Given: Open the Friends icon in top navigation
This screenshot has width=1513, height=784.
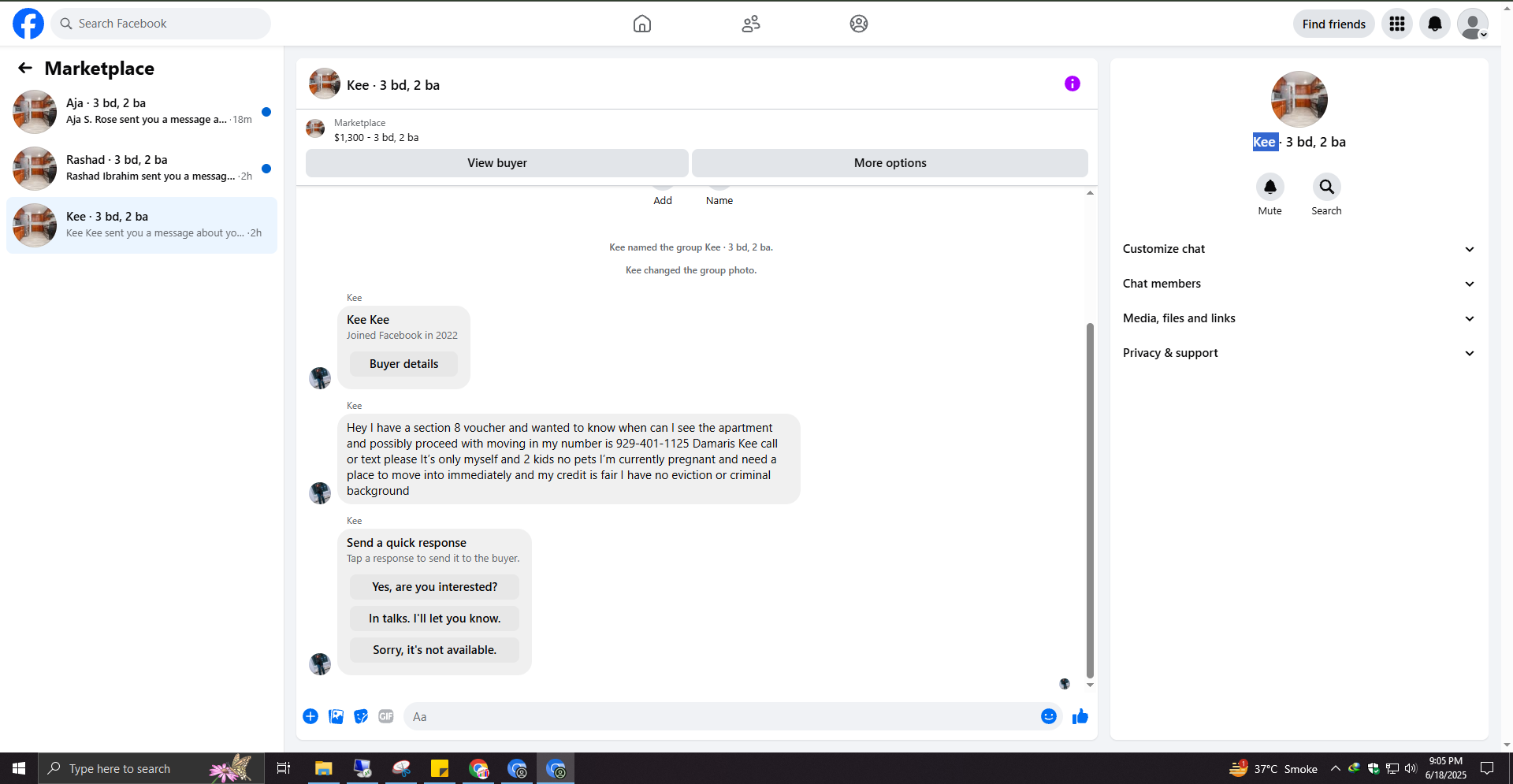Looking at the screenshot, I should 751,24.
